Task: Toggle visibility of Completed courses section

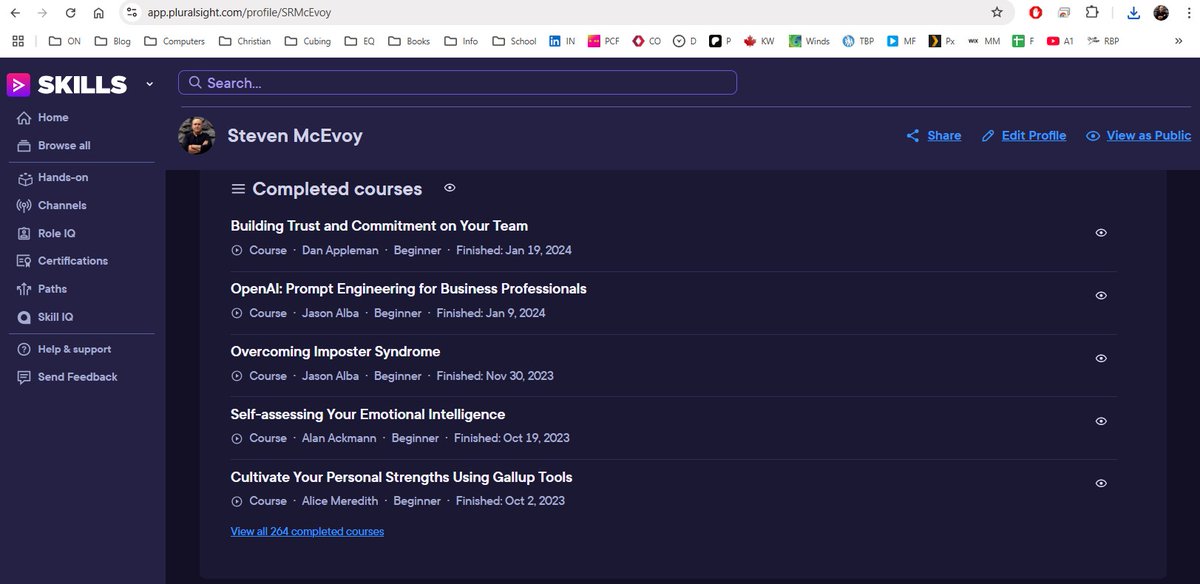Action: [450, 187]
